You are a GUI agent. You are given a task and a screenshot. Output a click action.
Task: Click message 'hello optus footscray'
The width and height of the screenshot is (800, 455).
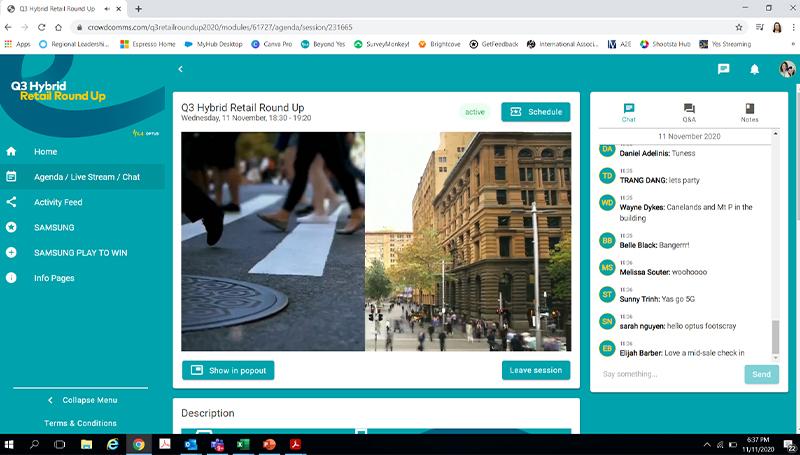(x=702, y=326)
